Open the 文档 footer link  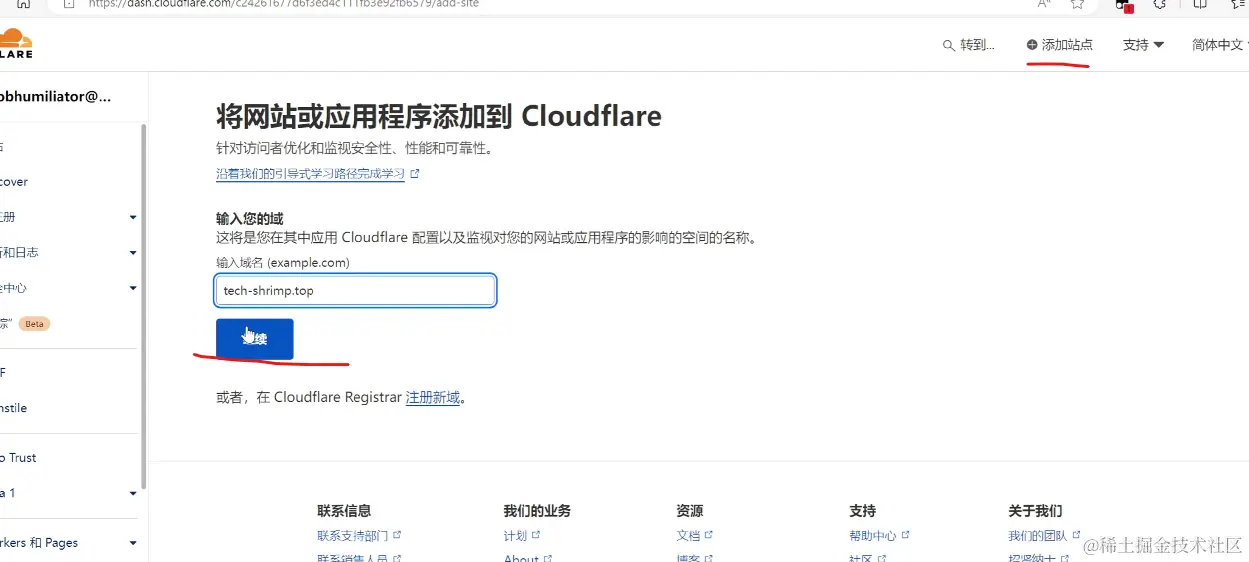point(689,536)
